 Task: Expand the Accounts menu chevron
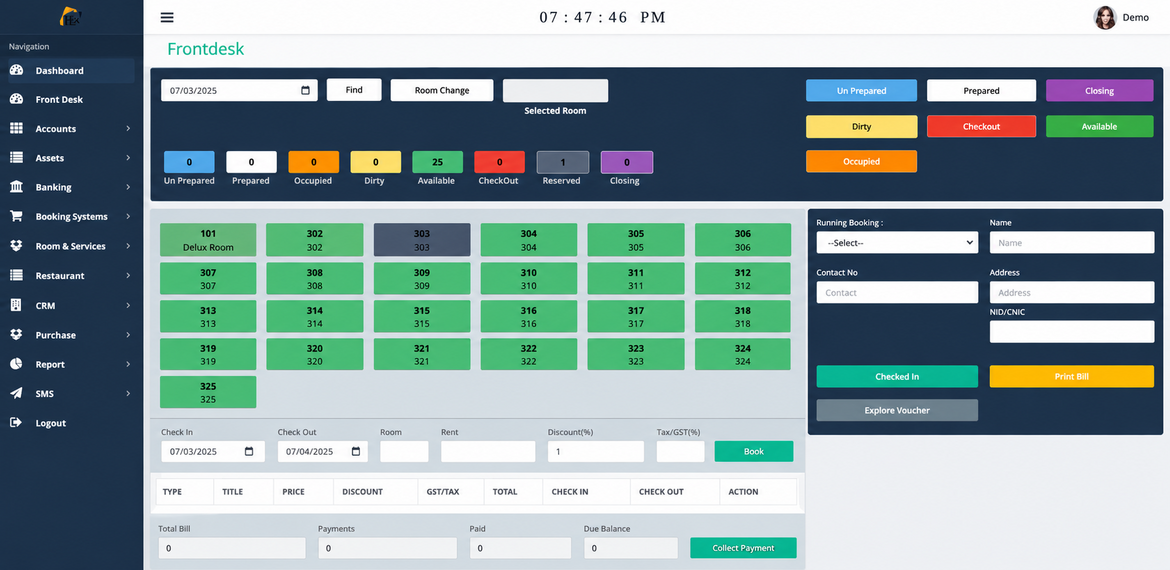coord(128,129)
